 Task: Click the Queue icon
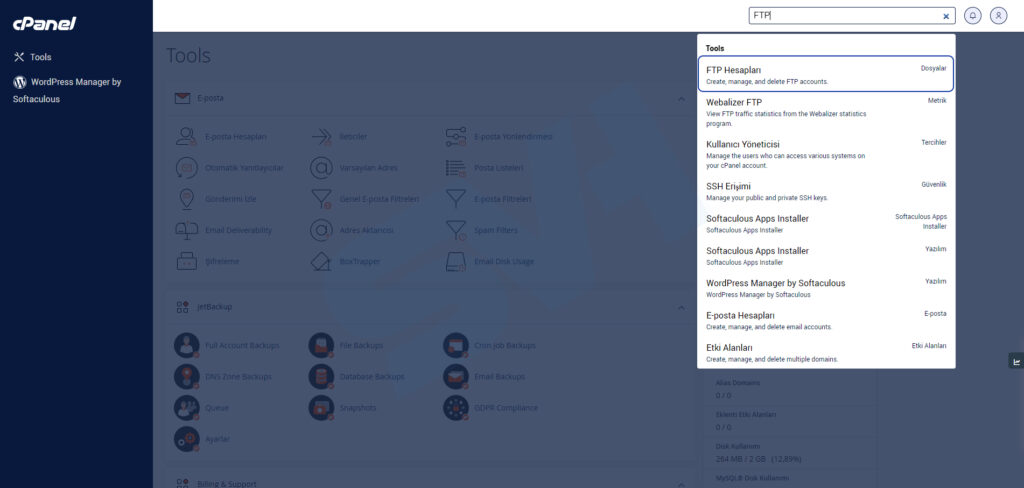[x=186, y=408]
